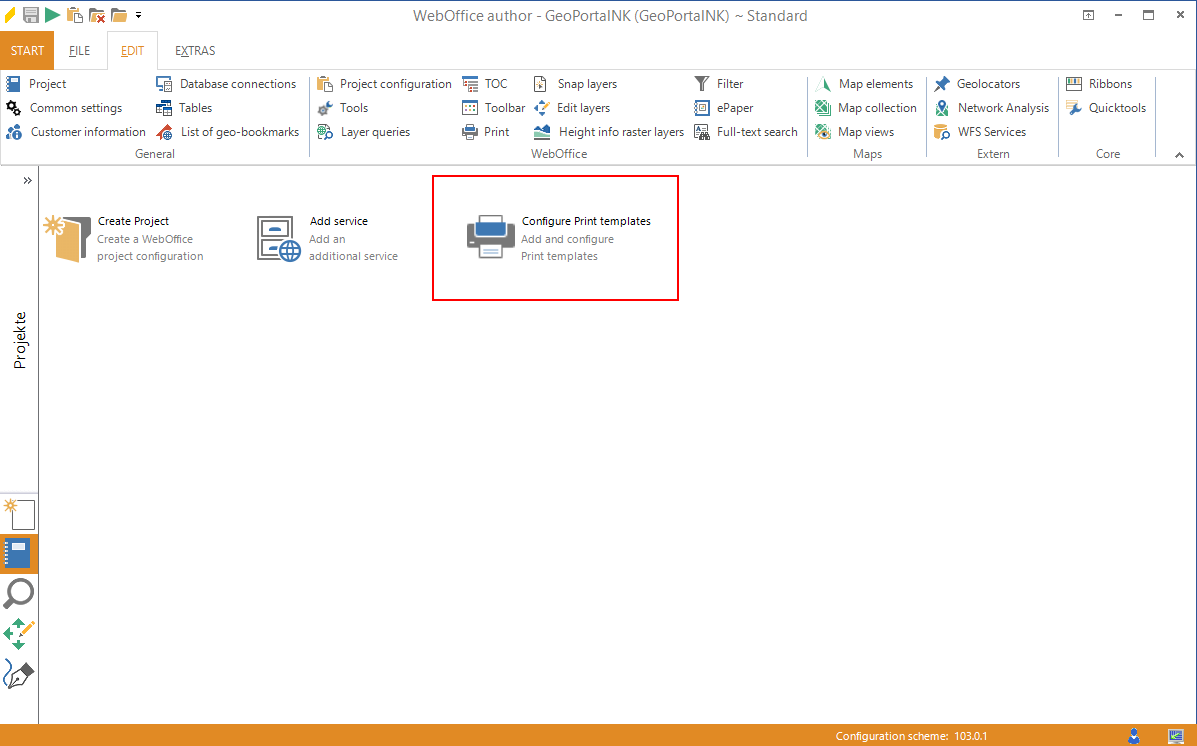Open Snap layers
The width and height of the screenshot is (1197, 746).
click(575, 84)
